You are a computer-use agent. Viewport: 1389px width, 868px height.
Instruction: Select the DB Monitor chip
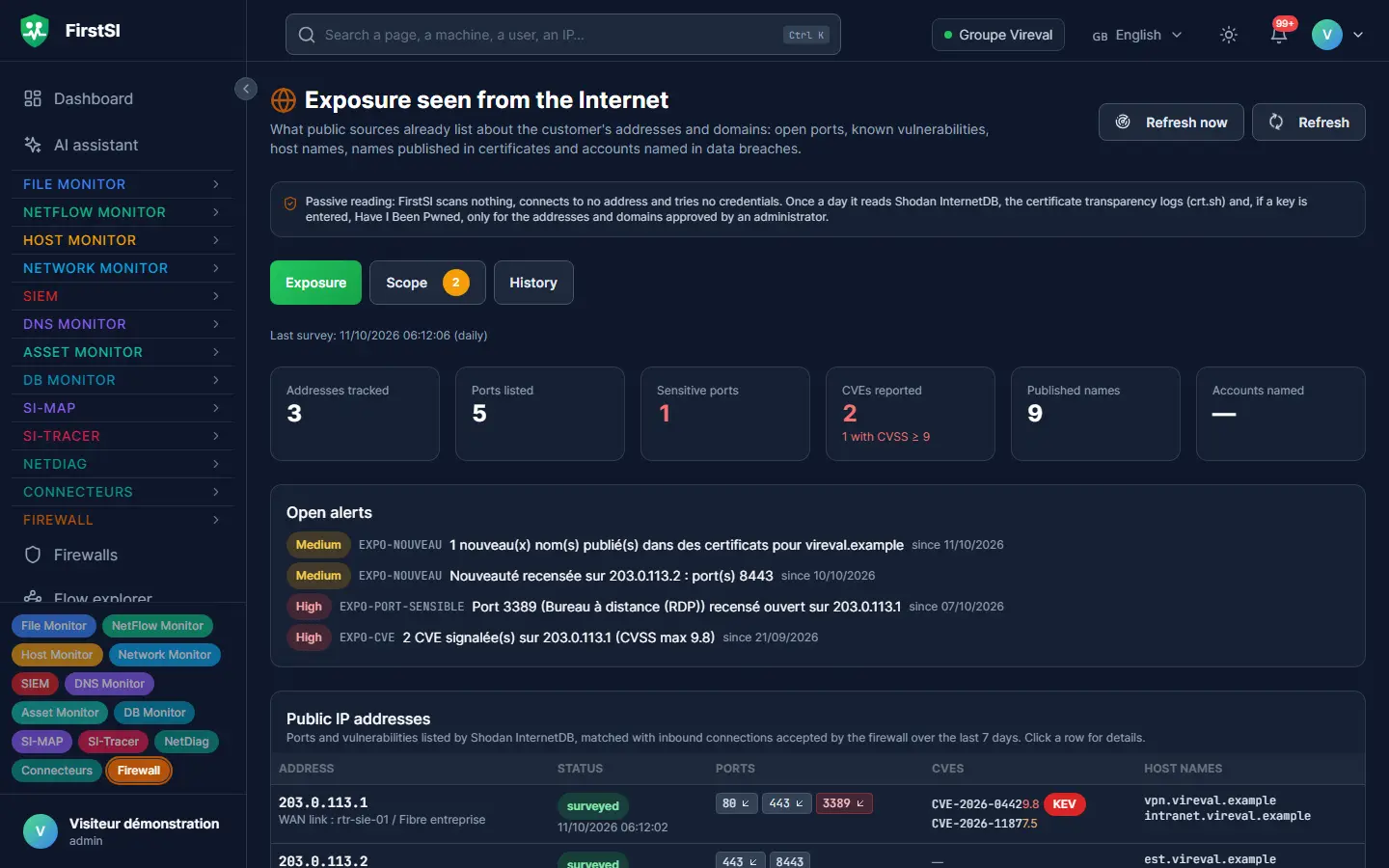pyautogui.click(x=154, y=713)
